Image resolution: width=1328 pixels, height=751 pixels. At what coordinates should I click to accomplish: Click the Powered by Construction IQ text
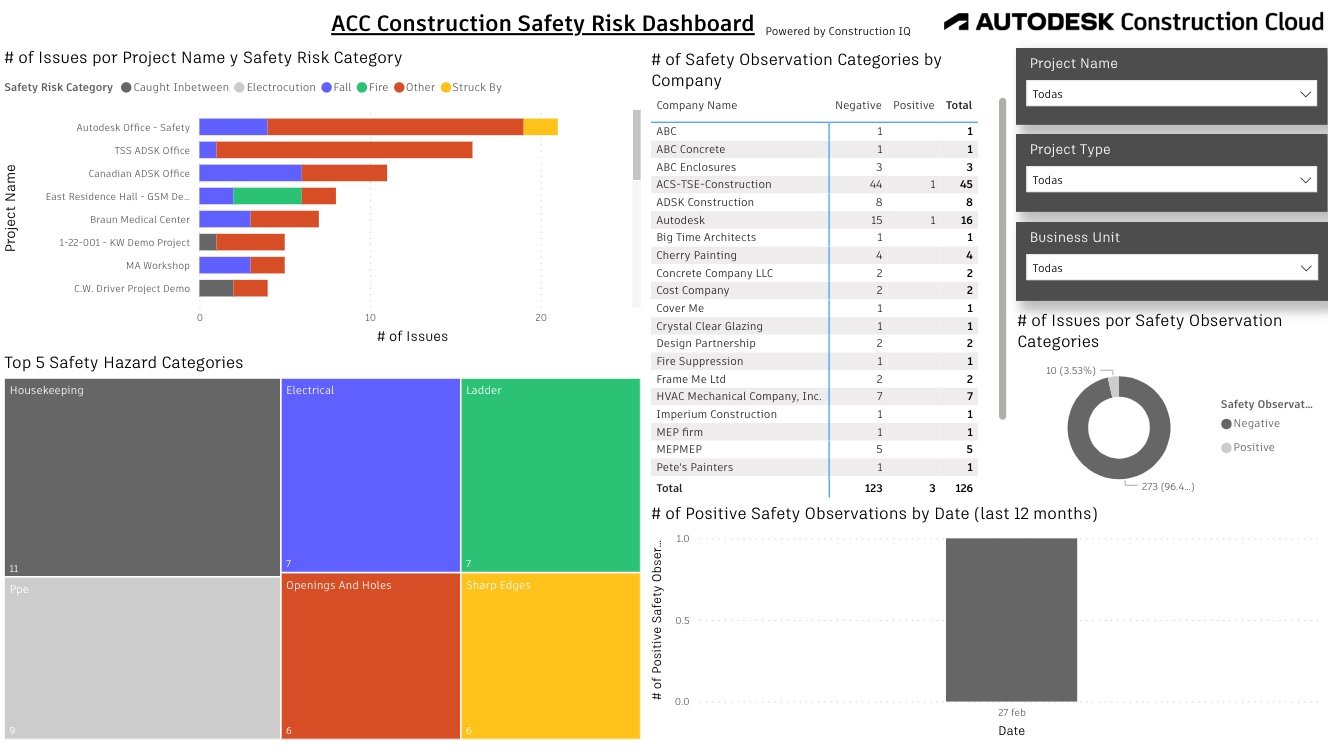[838, 32]
